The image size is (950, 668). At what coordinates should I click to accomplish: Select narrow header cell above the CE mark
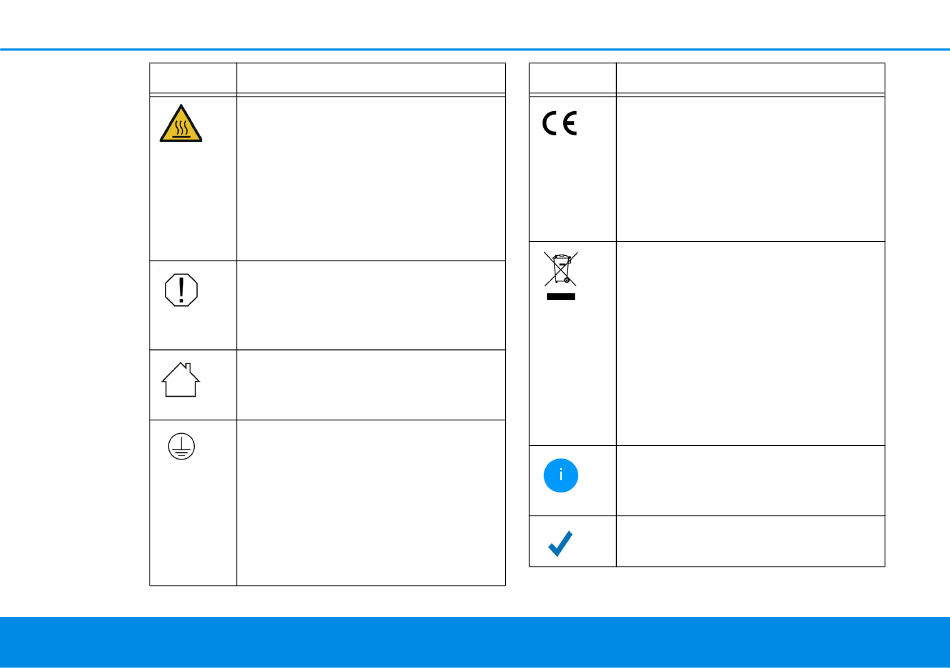click(573, 78)
